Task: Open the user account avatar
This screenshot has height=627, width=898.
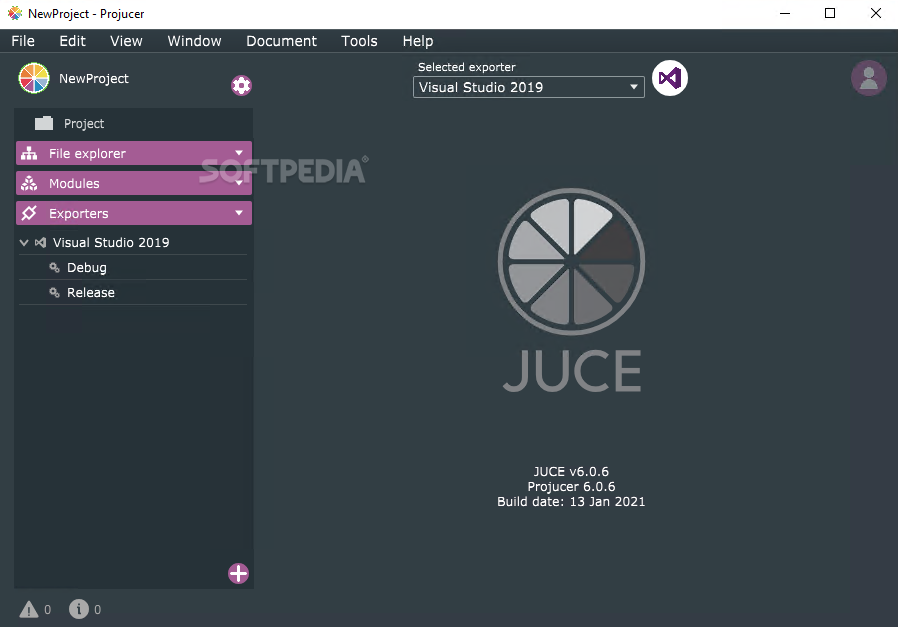Action: pos(869,78)
